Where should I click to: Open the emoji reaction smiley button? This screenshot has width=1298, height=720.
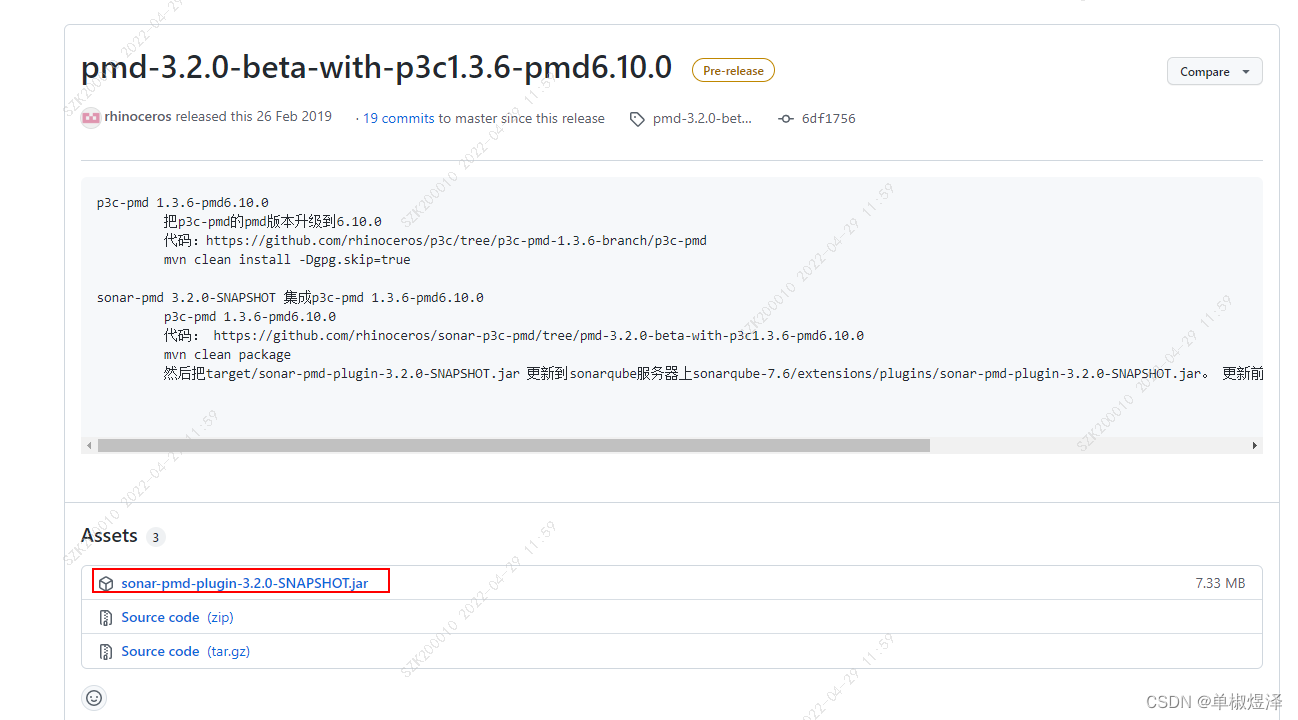coord(94,698)
